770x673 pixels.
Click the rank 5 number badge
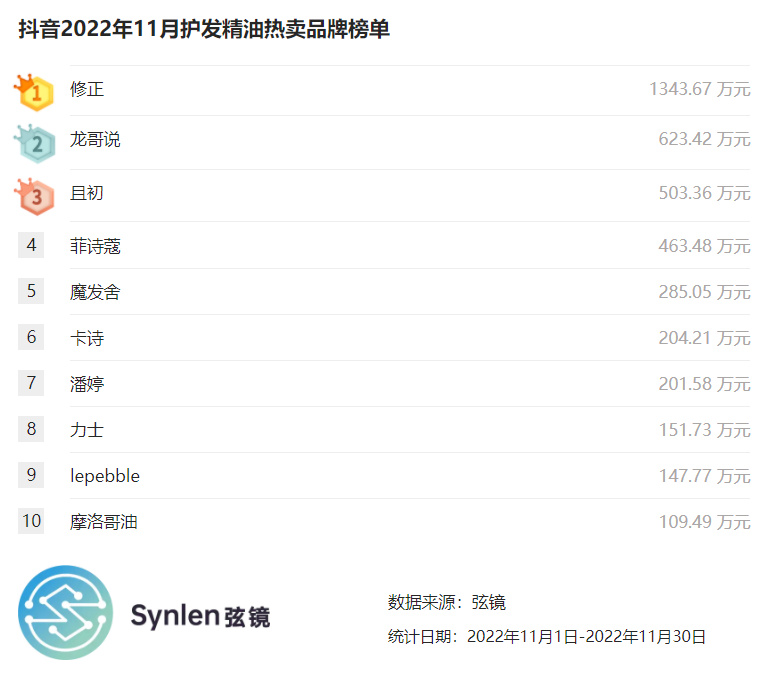pos(31,291)
